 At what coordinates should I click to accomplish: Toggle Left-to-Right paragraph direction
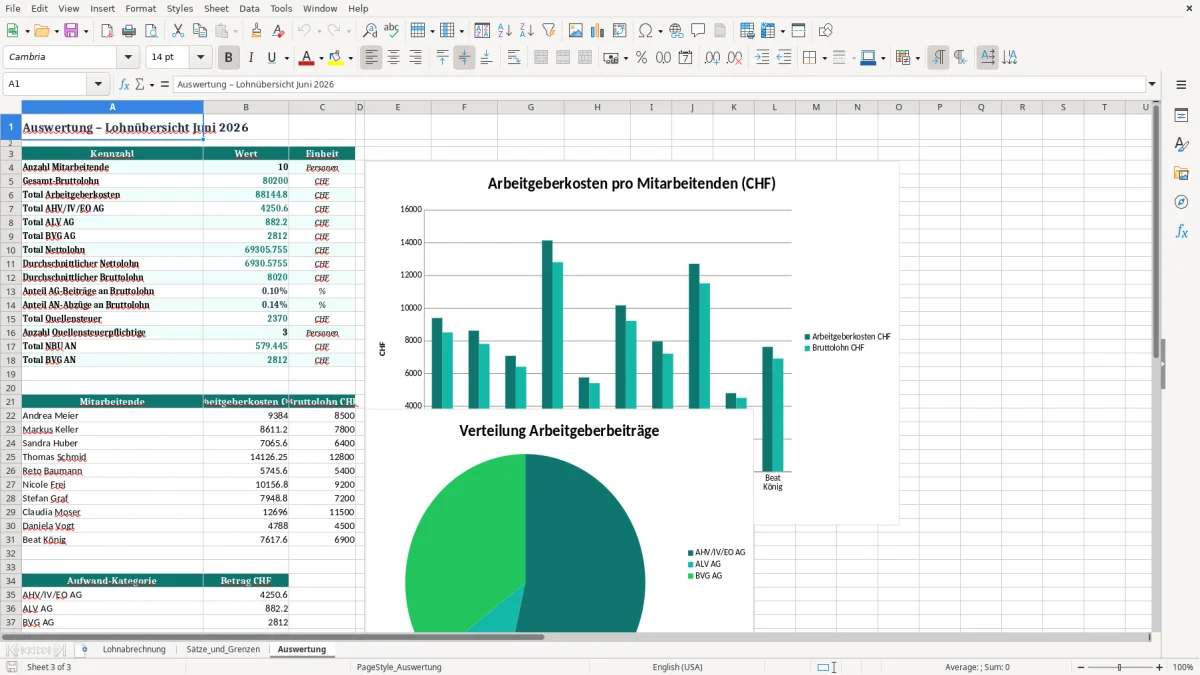(938, 58)
